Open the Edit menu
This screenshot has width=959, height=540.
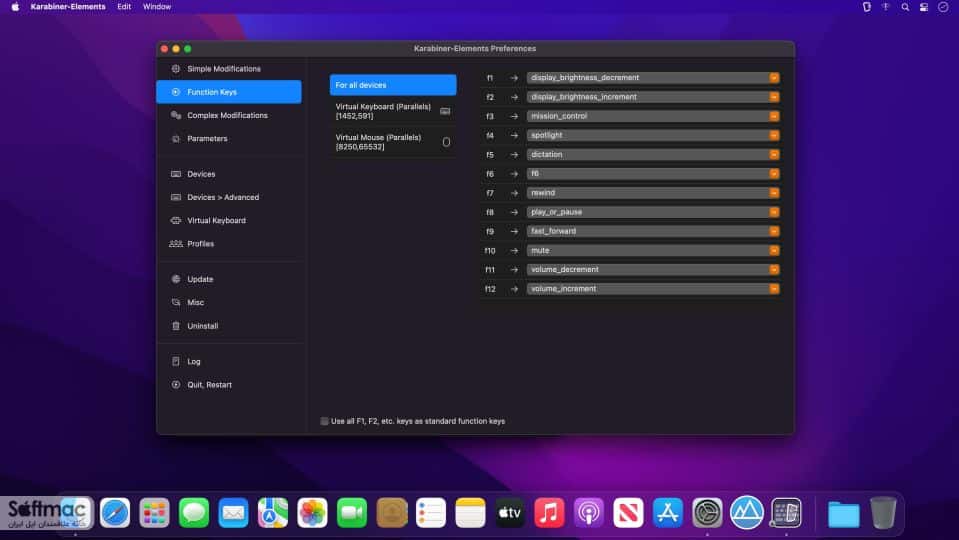click(124, 7)
